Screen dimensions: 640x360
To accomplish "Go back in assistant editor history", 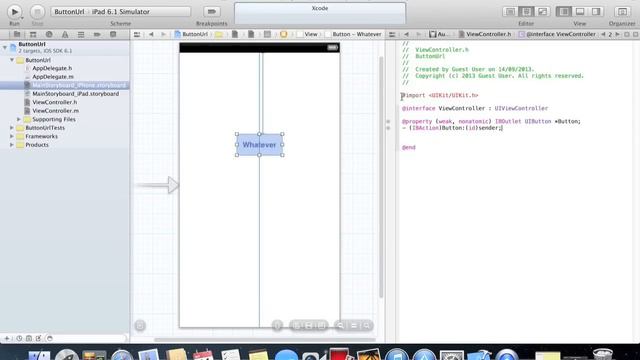I will point(406,35).
